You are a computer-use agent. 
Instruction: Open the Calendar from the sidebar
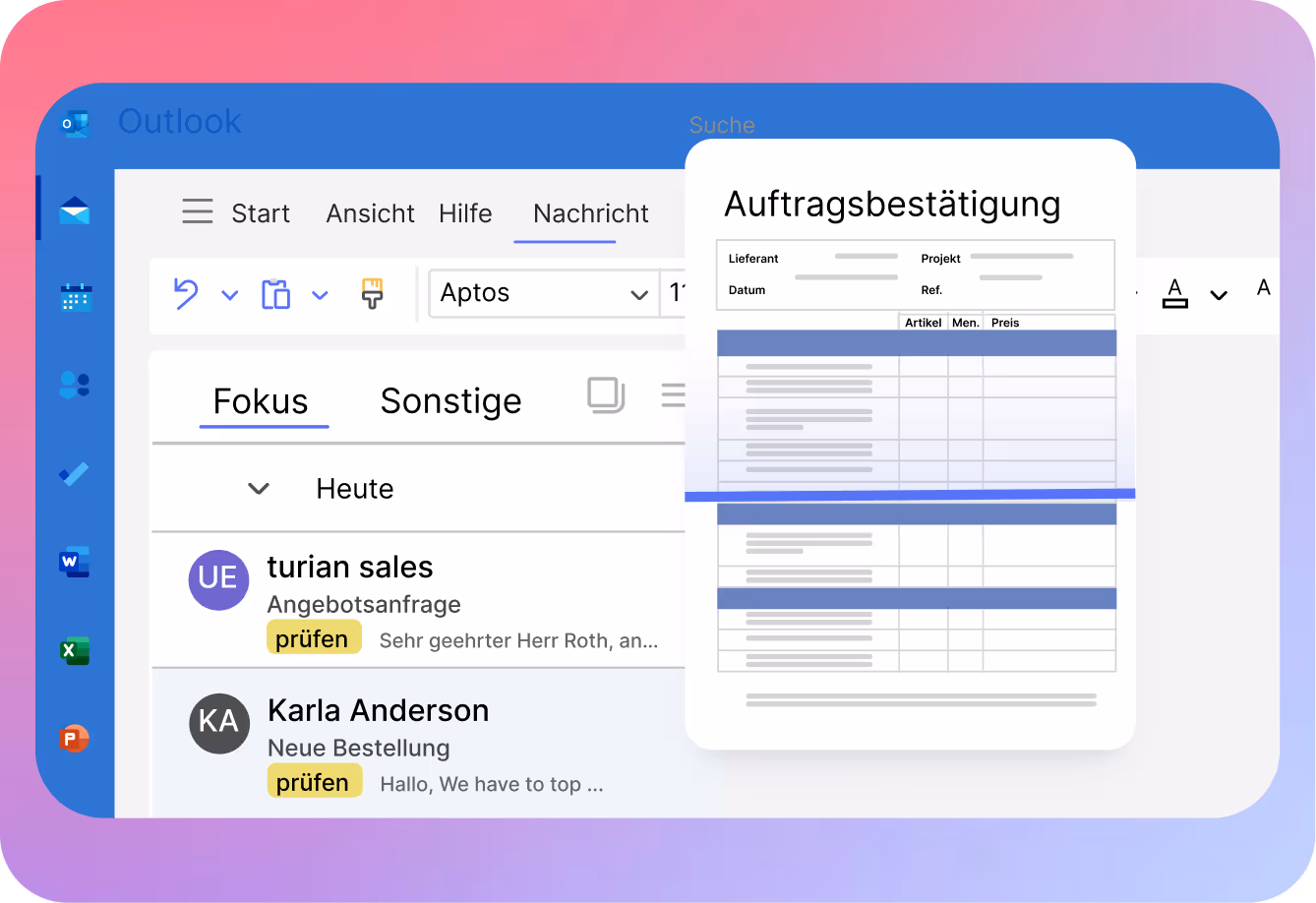76,296
